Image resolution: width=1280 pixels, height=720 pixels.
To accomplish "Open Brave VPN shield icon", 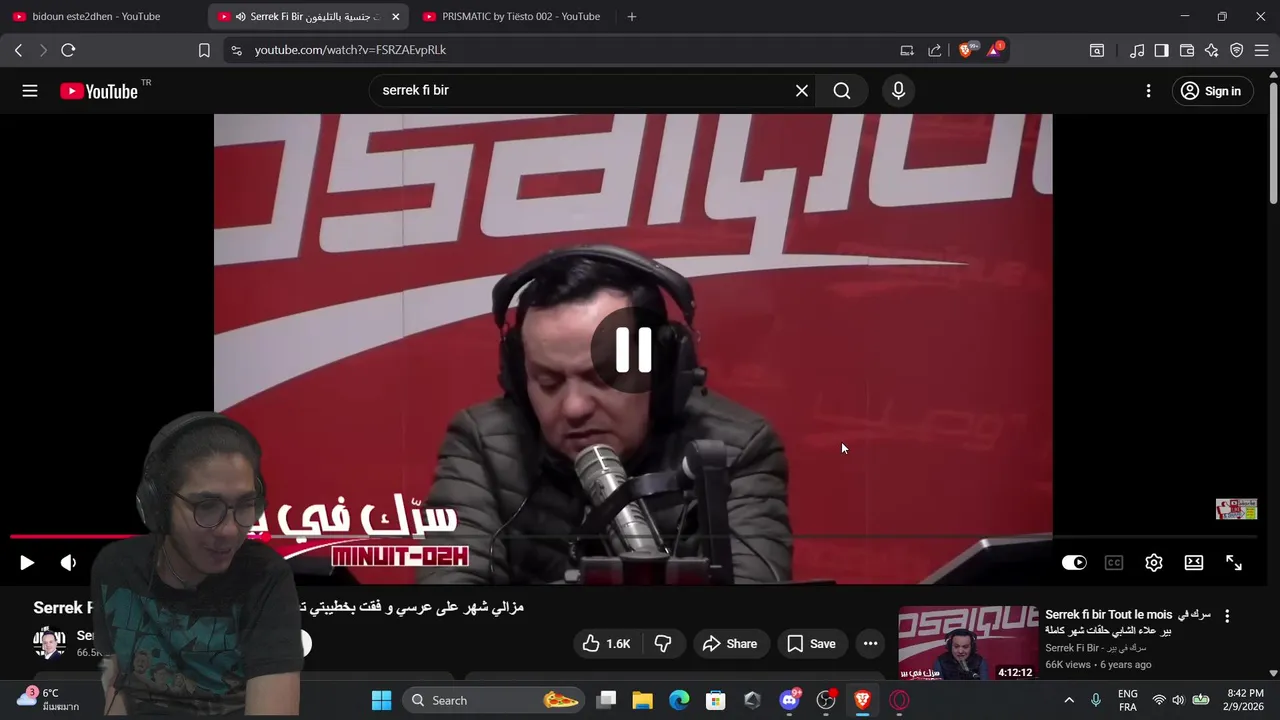I will 1237,50.
